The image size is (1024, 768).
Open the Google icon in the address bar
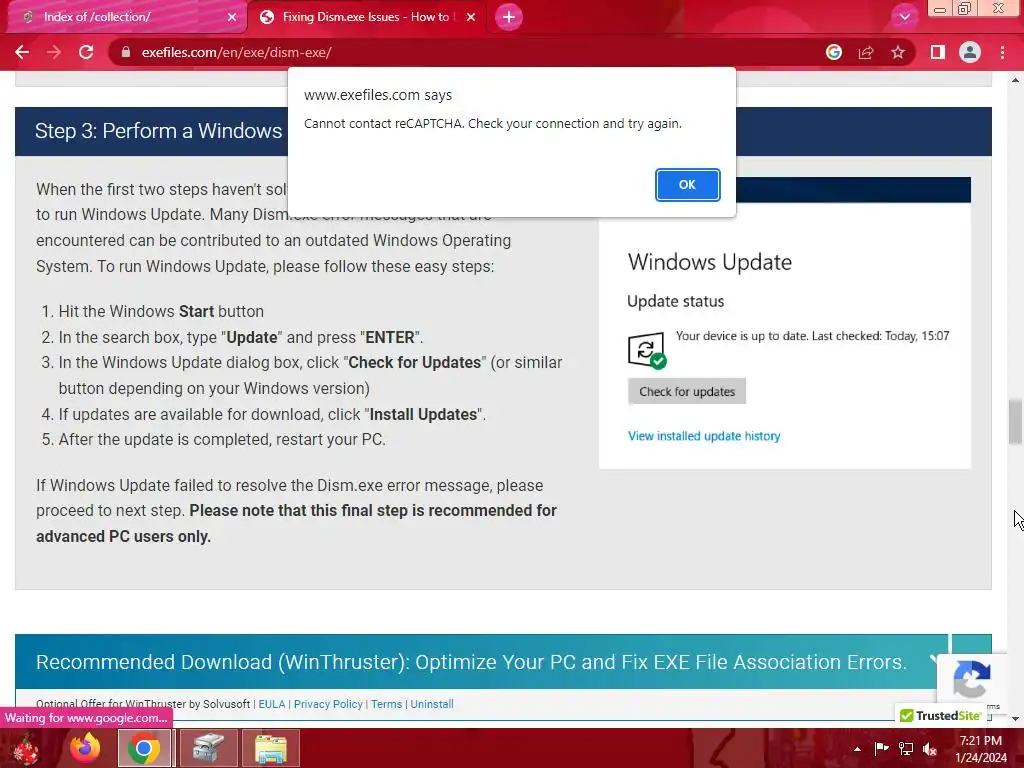pyautogui.click(x=833, y=52)
